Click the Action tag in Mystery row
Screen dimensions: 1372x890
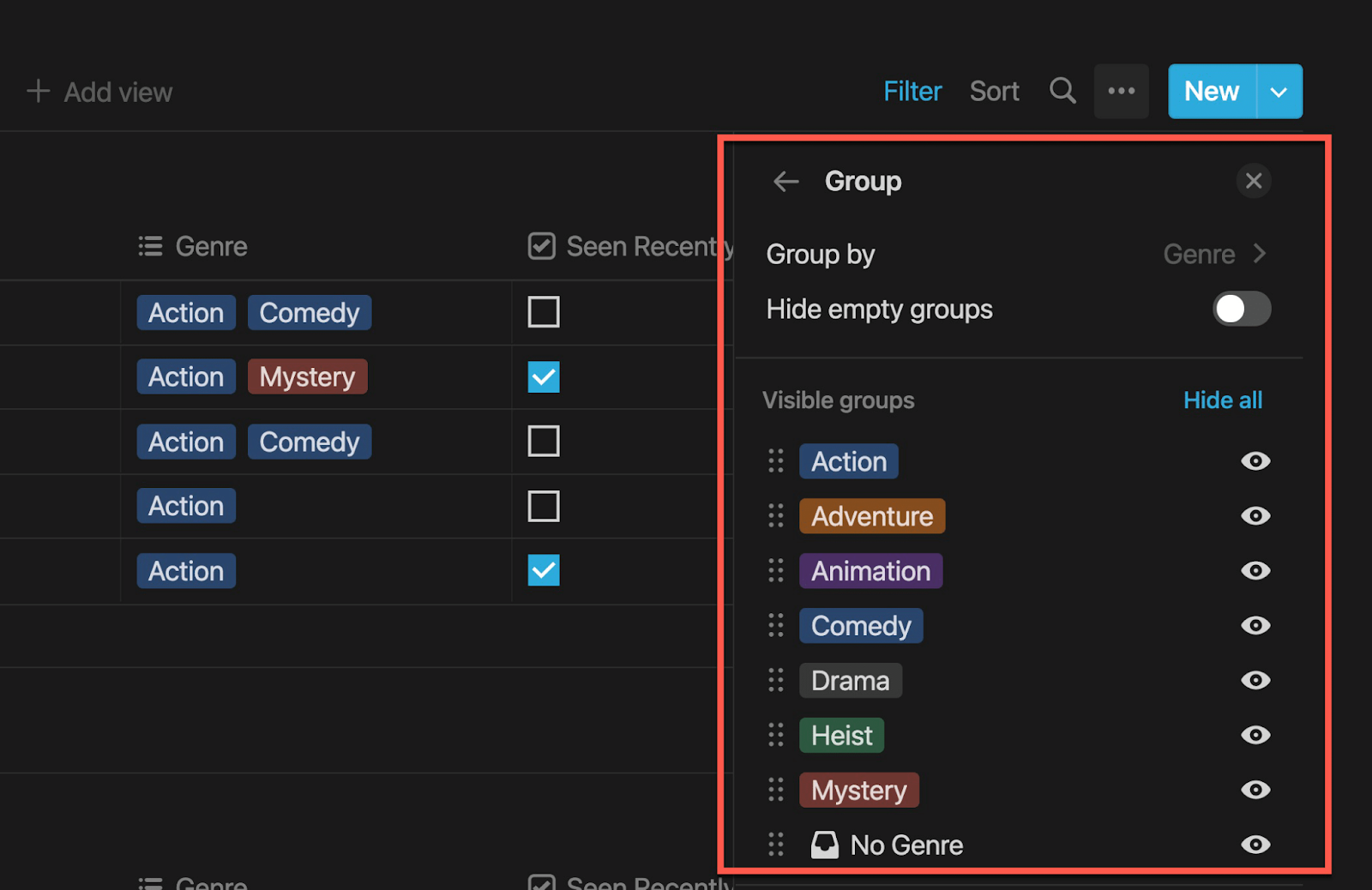click(186, 376)
